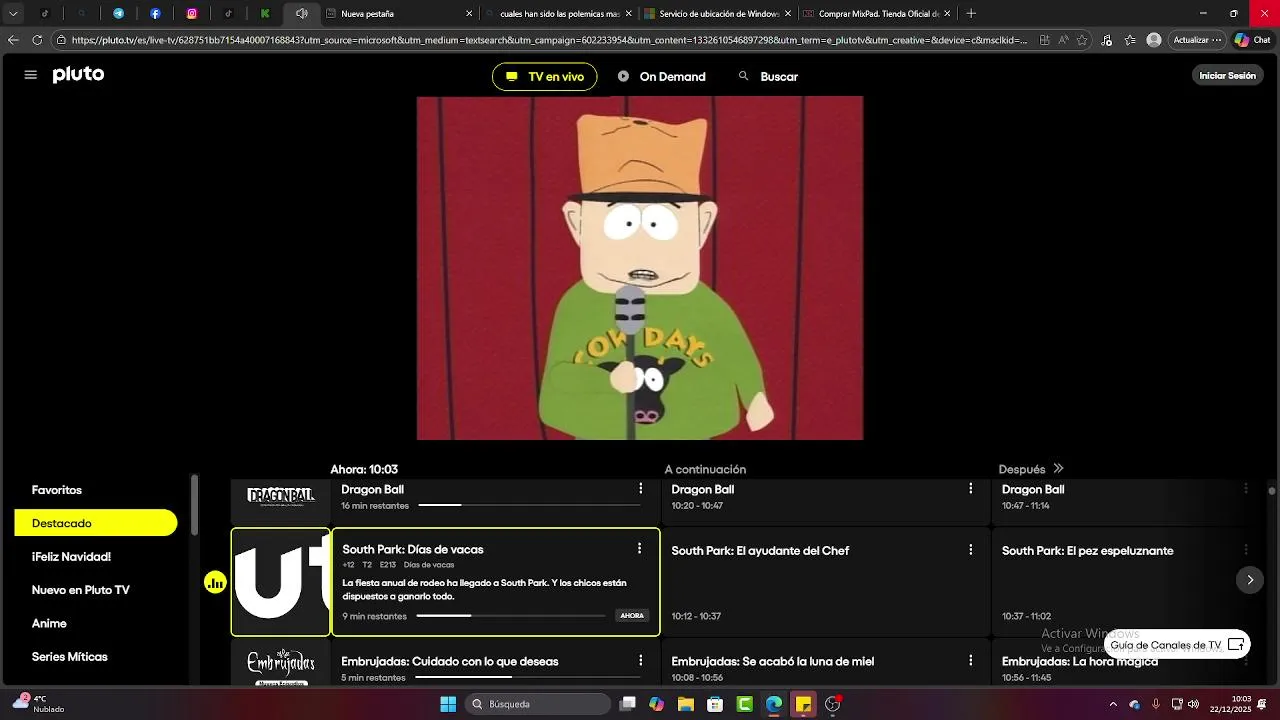1280x720 pixels.
Task: Open options for Embrujadas: Cuidado con lo que deseas
Action: coord(640,661)
